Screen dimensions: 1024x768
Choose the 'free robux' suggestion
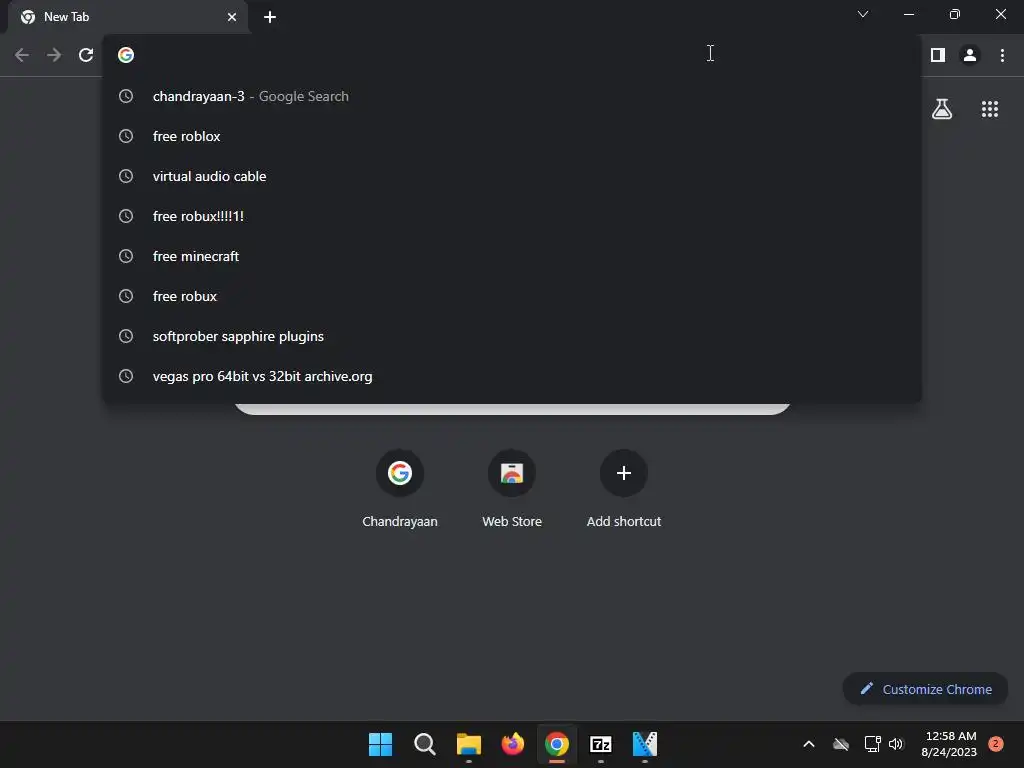(512, 296)
